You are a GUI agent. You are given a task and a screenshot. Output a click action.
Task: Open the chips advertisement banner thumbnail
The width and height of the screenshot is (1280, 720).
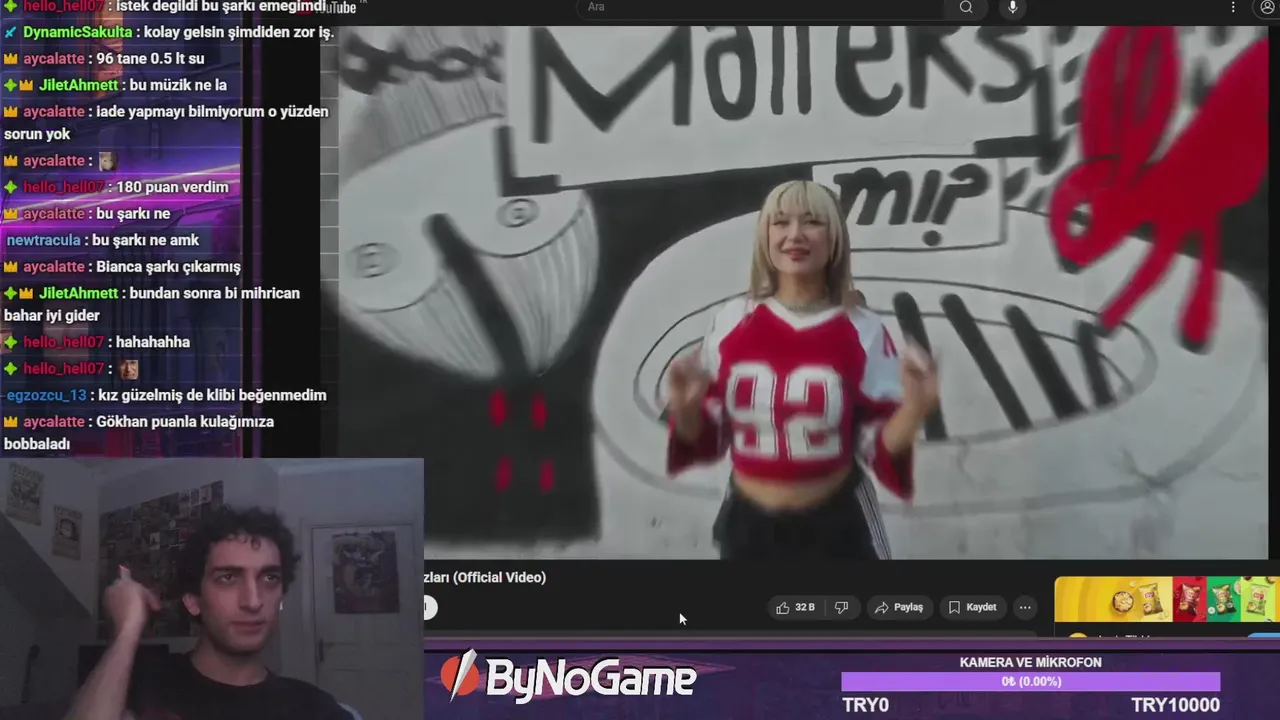tap(1167, 599)
